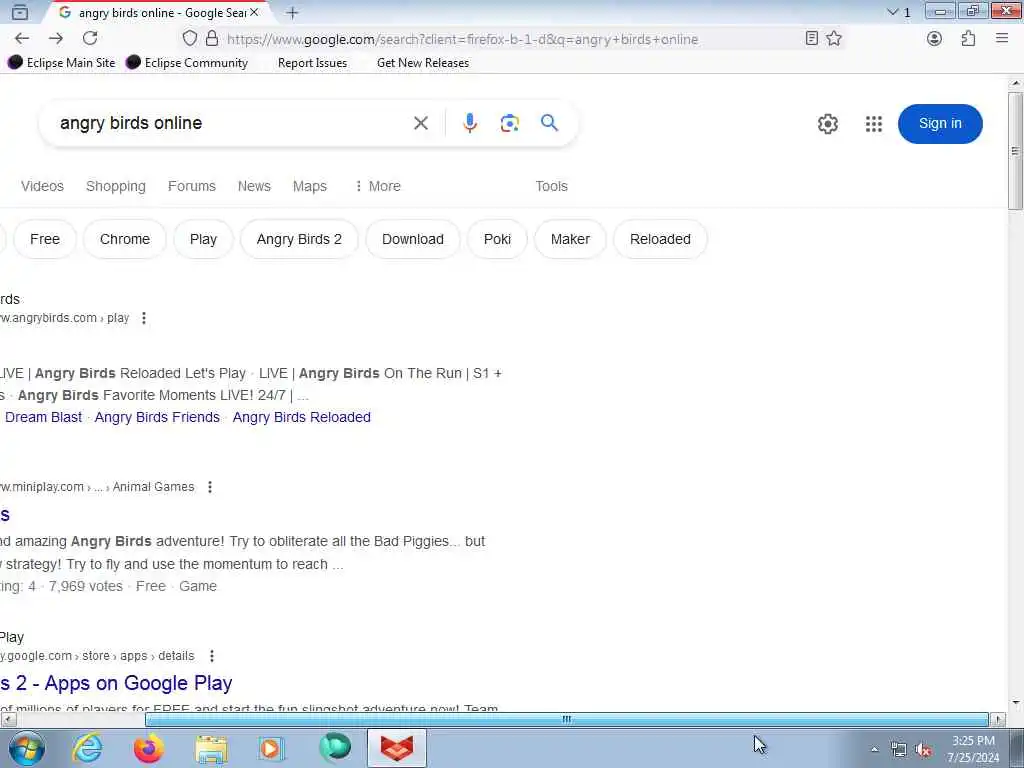Close the angry birds online tab
This screenshot has height=768, width=1024.
[254, 12]
